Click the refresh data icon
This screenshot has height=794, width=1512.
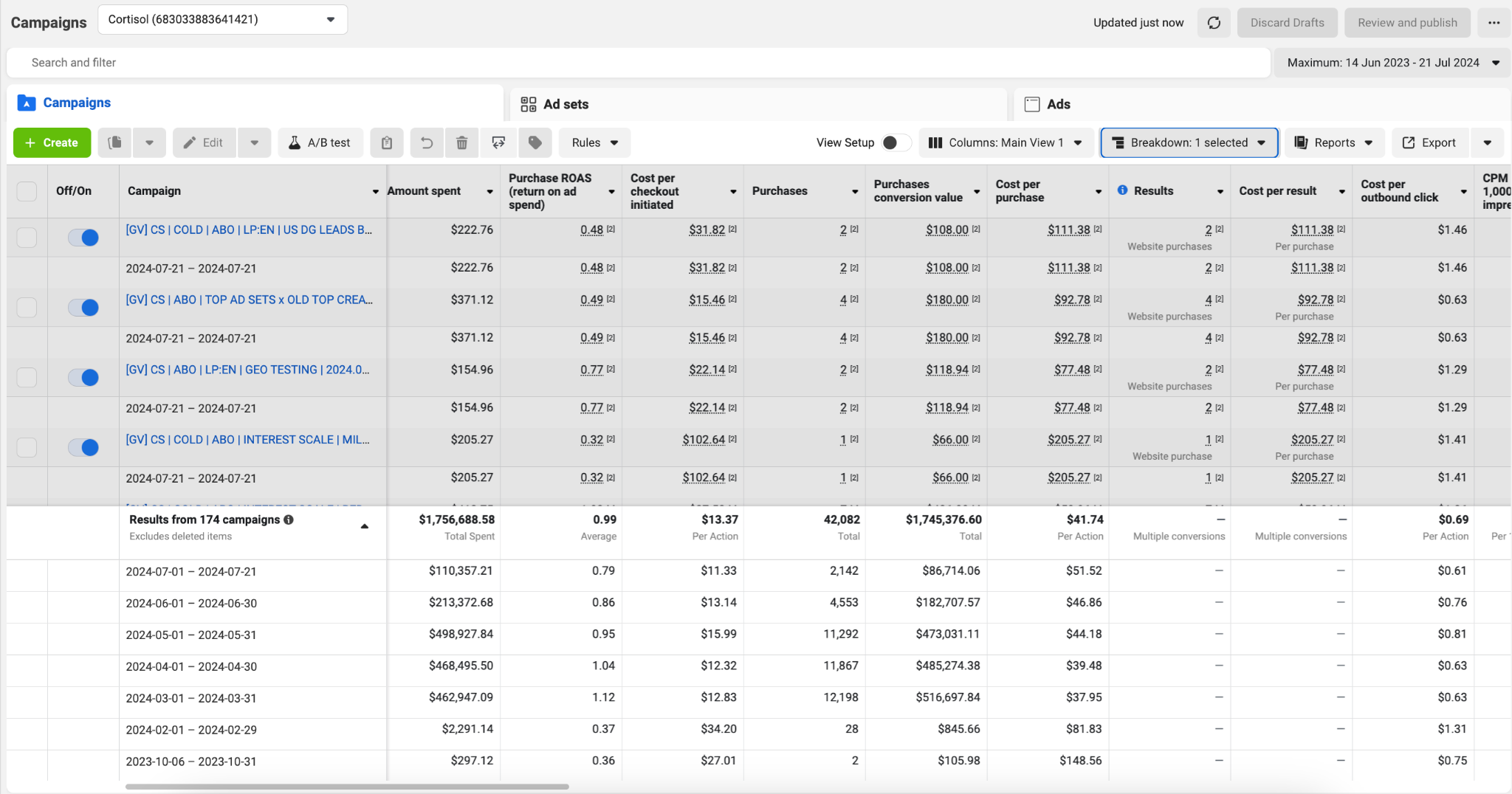tap(1214, 23)
